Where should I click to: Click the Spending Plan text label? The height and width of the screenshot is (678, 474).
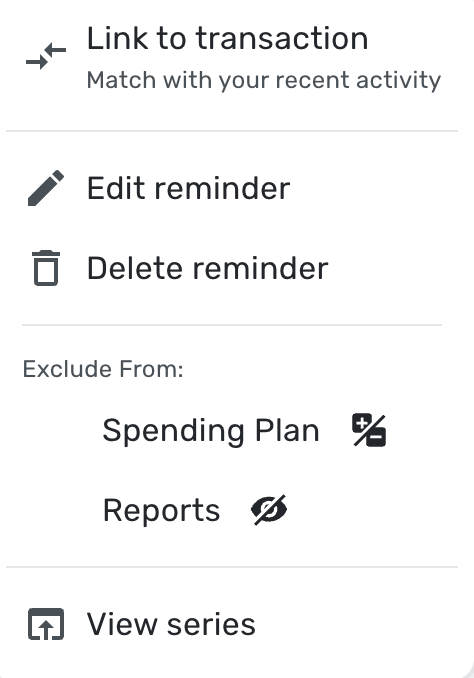click(x=211, y=431)
